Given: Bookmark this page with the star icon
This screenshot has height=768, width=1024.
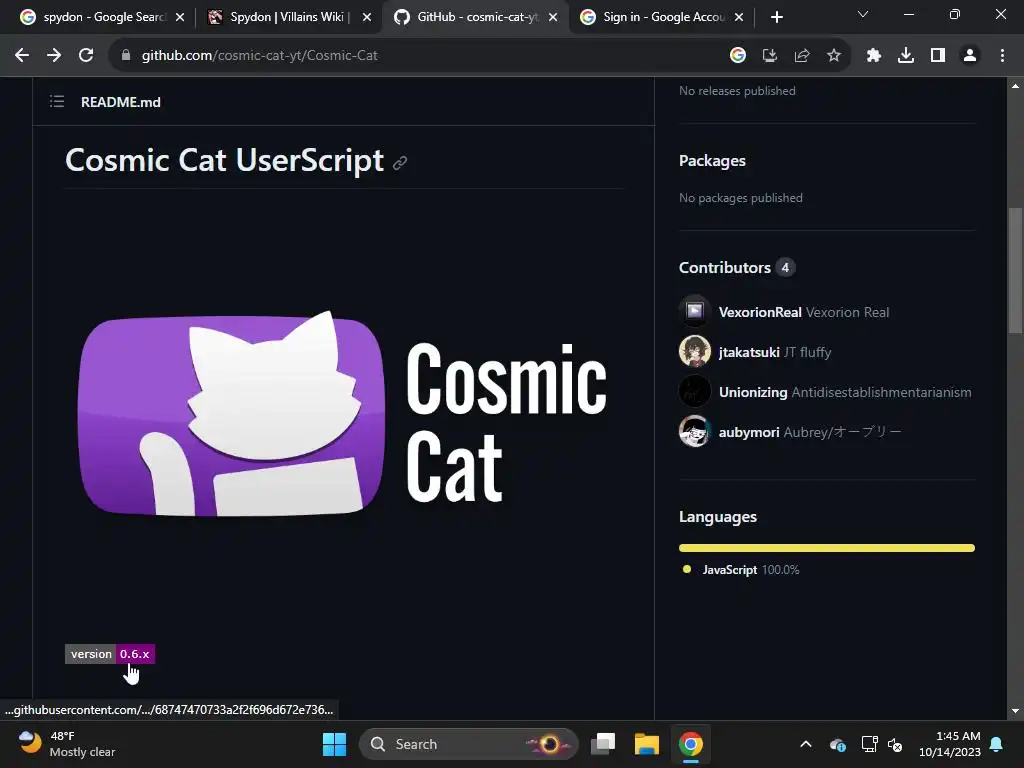Looking at the screenshot, I should [834, 56].
